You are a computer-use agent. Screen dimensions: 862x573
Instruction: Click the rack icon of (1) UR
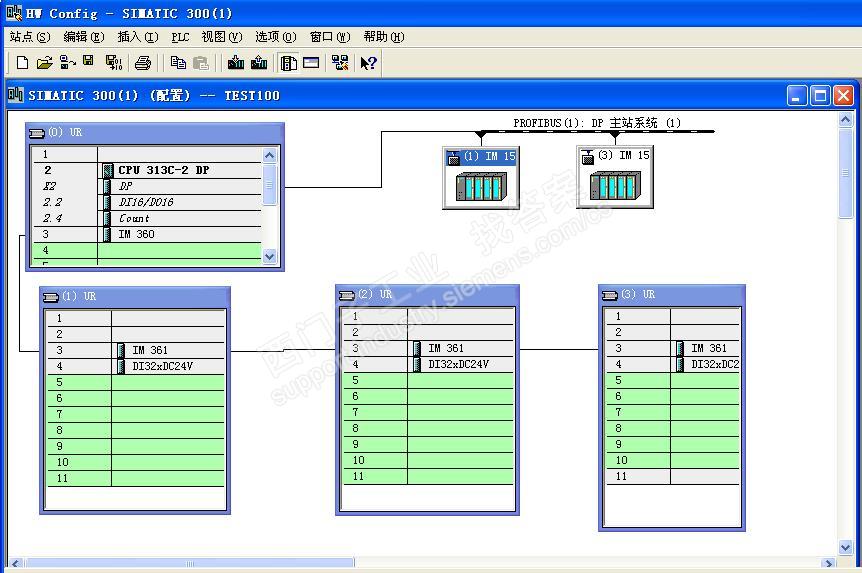(51, 297)
